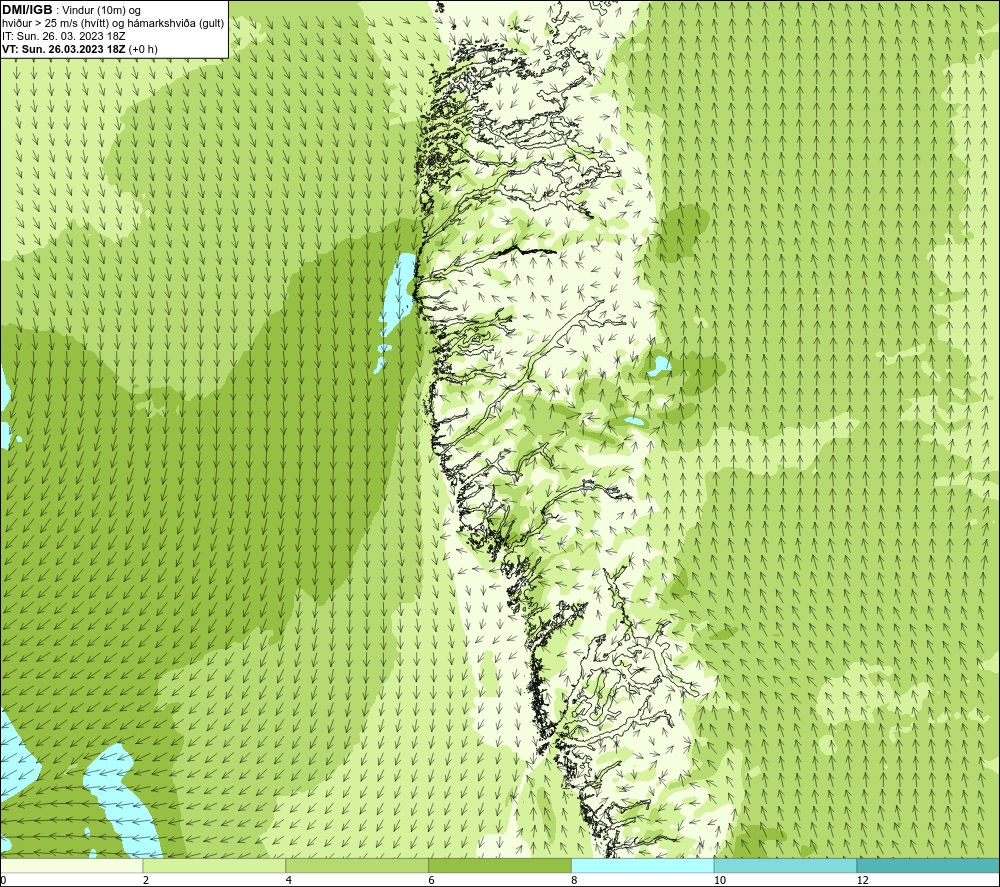Screen dimensions: 1000x887
Task: Click the 'hviður > 25 m/s (hvítt)' legend line
Action: click(x=113, y=24)
